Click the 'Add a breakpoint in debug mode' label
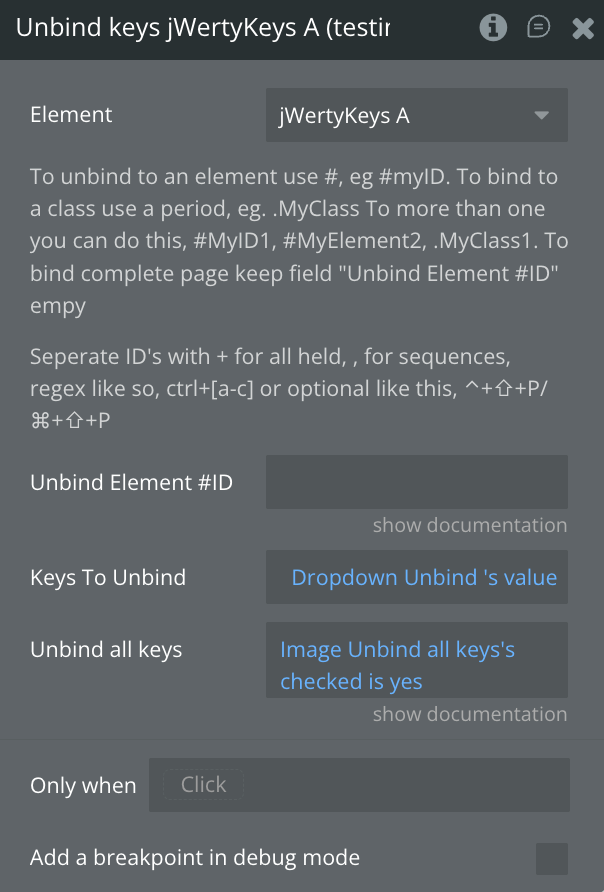 195,858
